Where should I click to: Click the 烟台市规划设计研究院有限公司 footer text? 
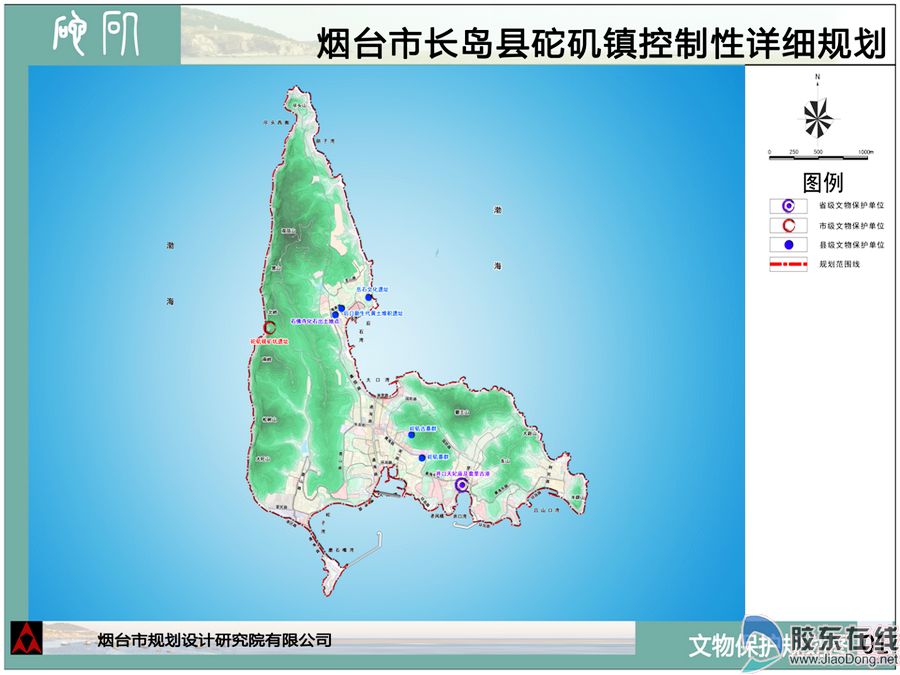click(x=214, y=640)
